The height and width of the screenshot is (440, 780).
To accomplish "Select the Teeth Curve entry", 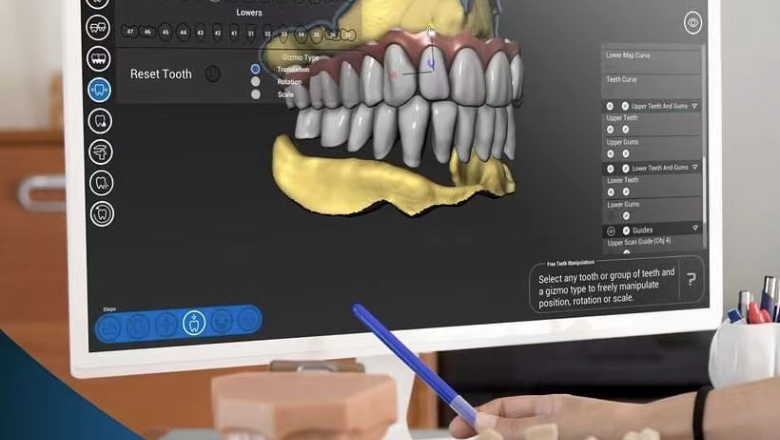I will [x=621, y=79].
